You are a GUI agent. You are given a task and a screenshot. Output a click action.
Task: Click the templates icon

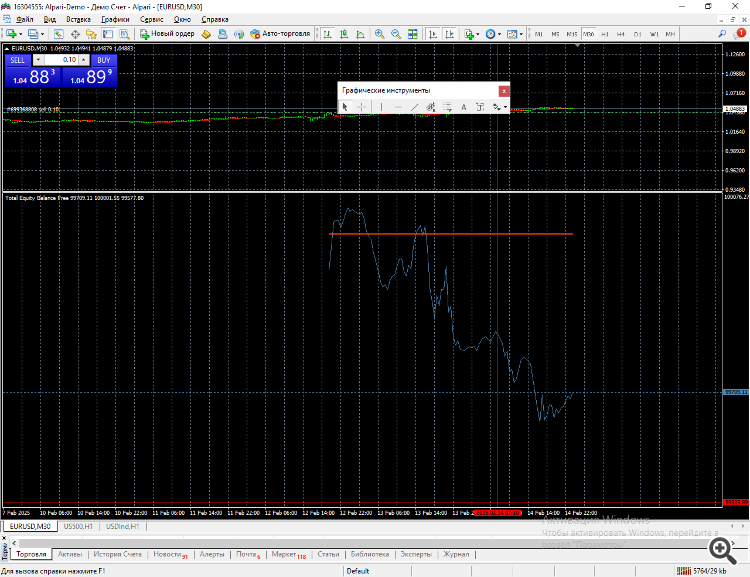tap(512, 34)
